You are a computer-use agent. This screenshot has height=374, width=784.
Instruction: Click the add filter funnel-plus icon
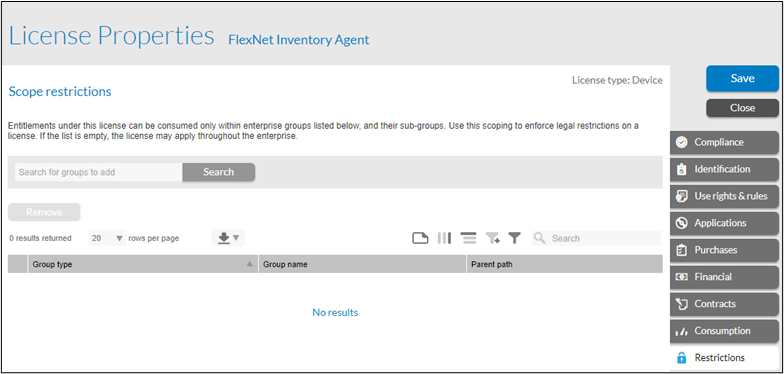(492, 238)
